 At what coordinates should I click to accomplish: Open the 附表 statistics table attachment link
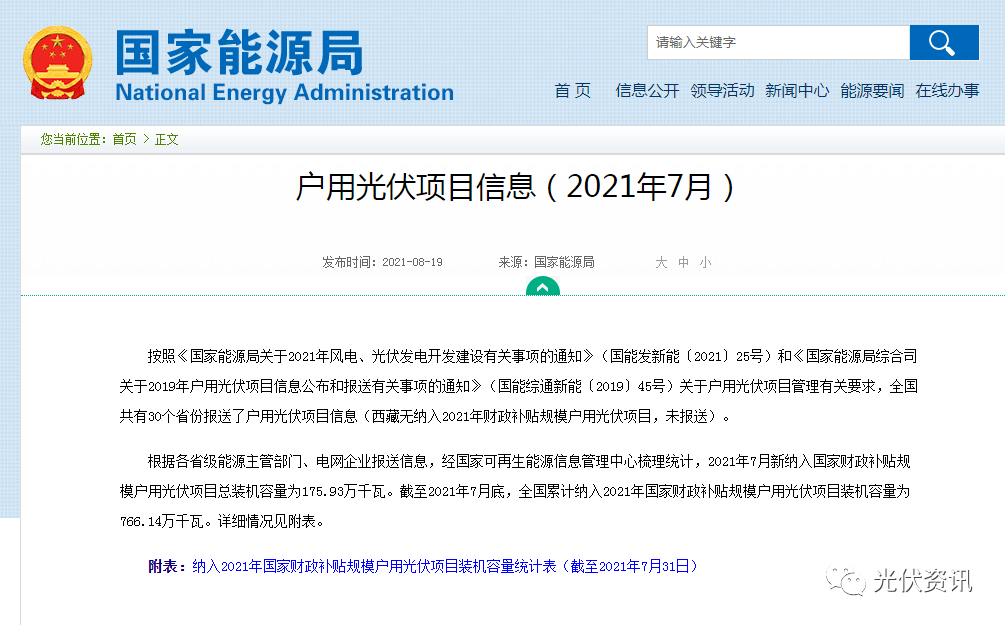[445, 566]
